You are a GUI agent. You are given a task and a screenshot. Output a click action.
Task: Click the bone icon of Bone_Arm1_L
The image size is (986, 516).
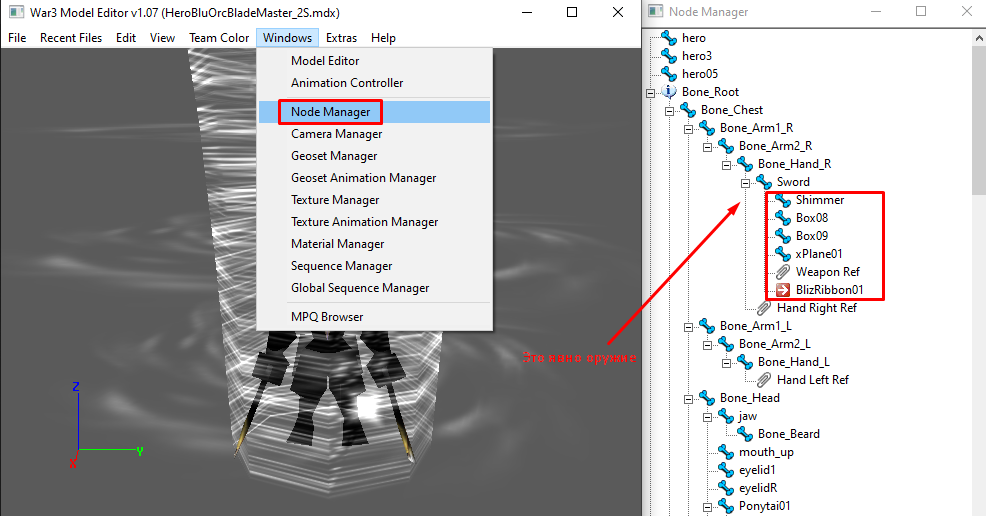coord(707,326)
